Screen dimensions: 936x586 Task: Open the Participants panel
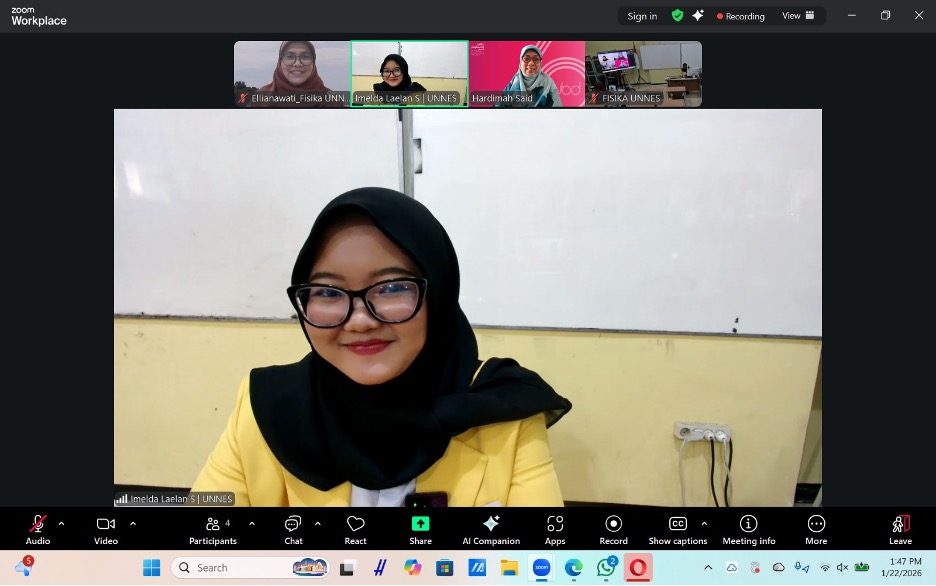[213, 527]
